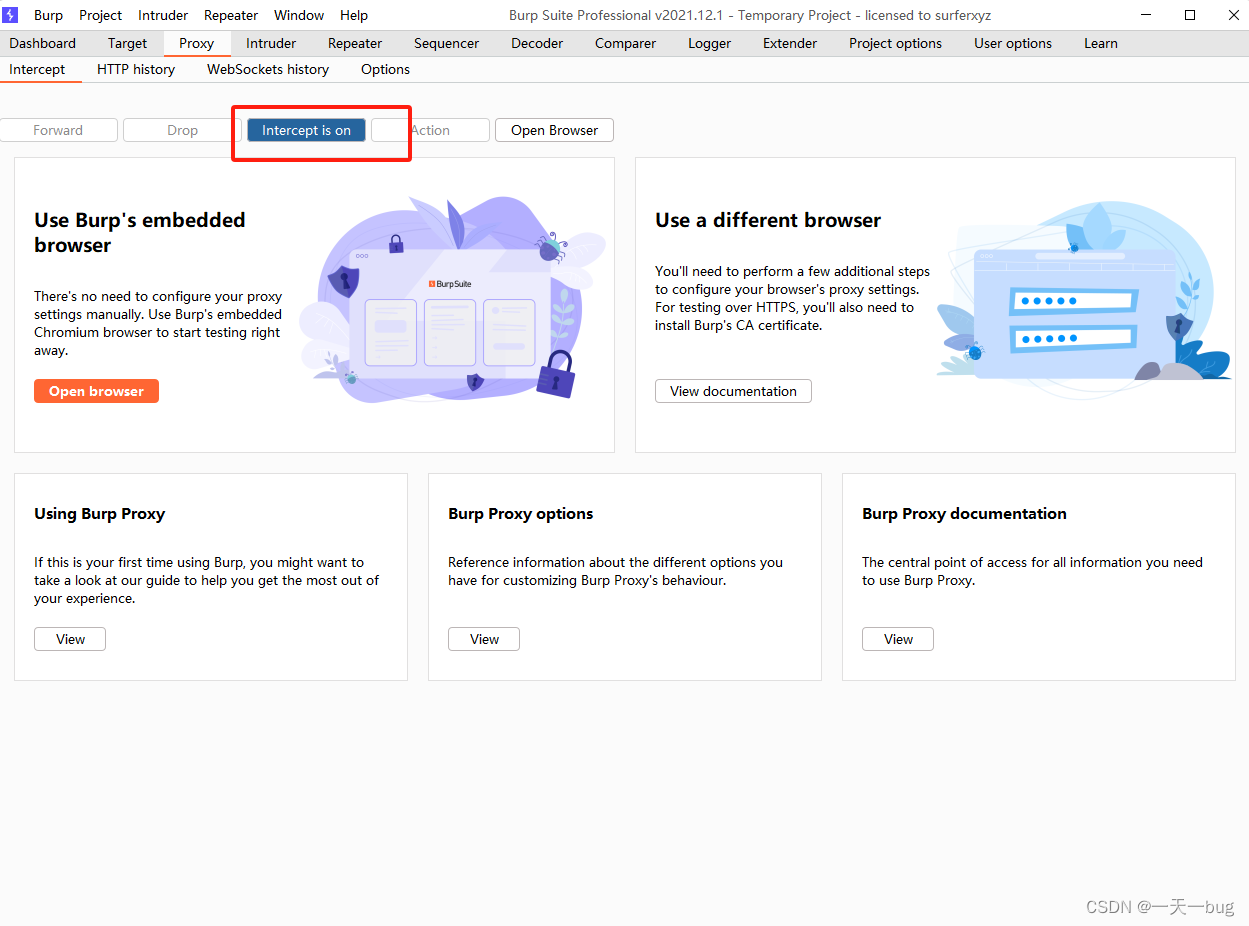Click the Burp Proxy options heading
1249x926 pixels.
[x=521, y=514]
